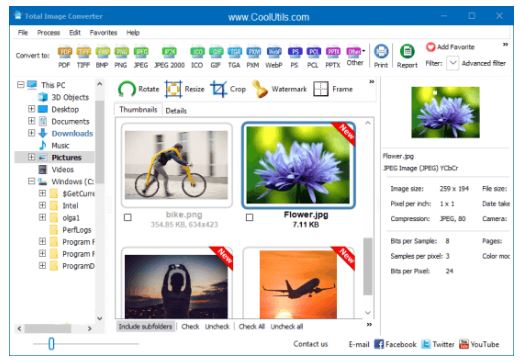Click Check All button

coord(252,326)
